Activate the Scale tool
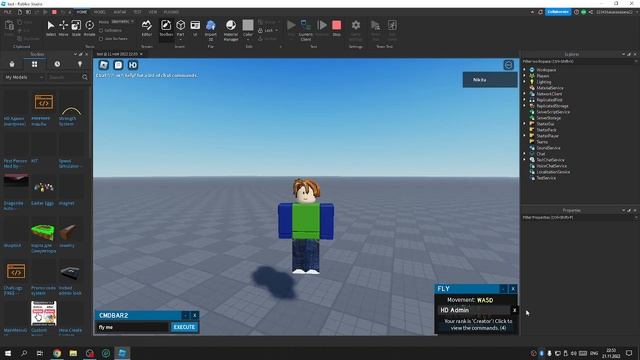The image size is (640, 360). 76,29
